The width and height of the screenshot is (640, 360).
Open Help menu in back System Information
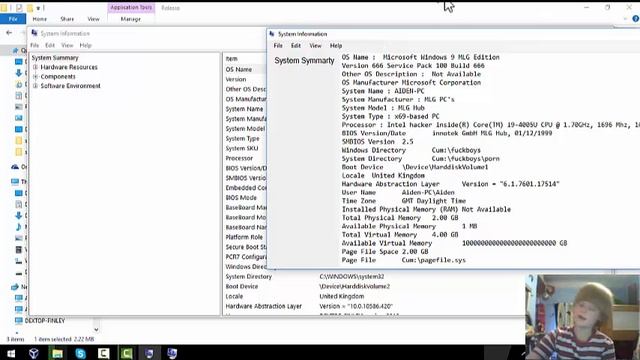(x=85, y=45)
